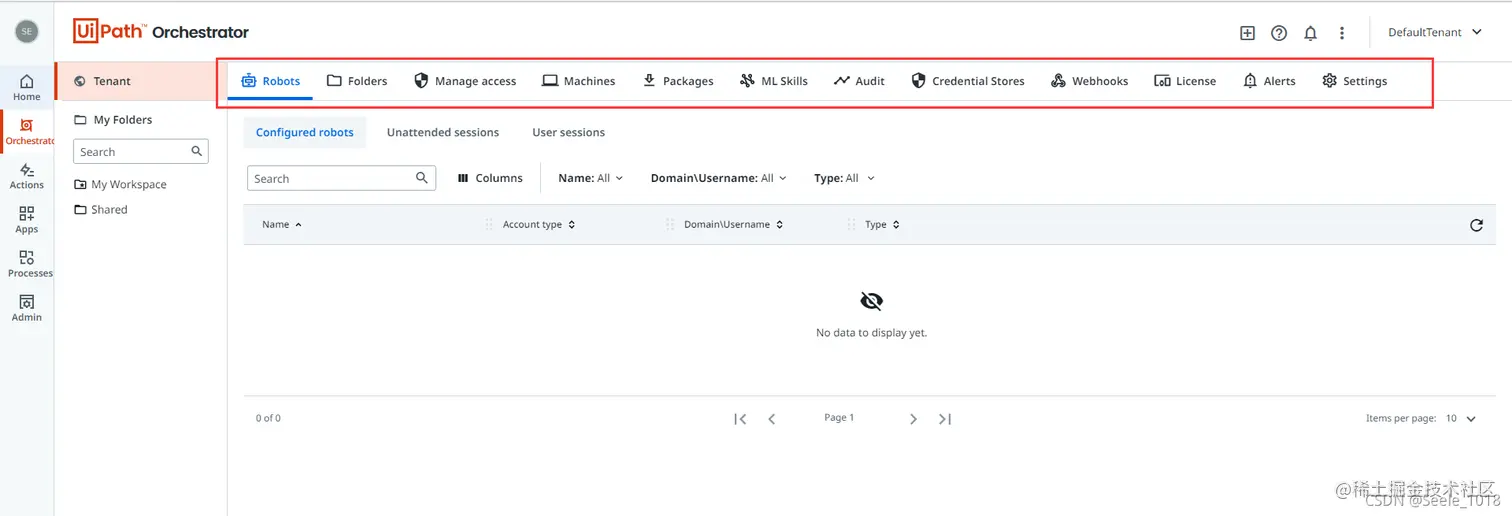Sort by the Account type column

pos(538,225)
